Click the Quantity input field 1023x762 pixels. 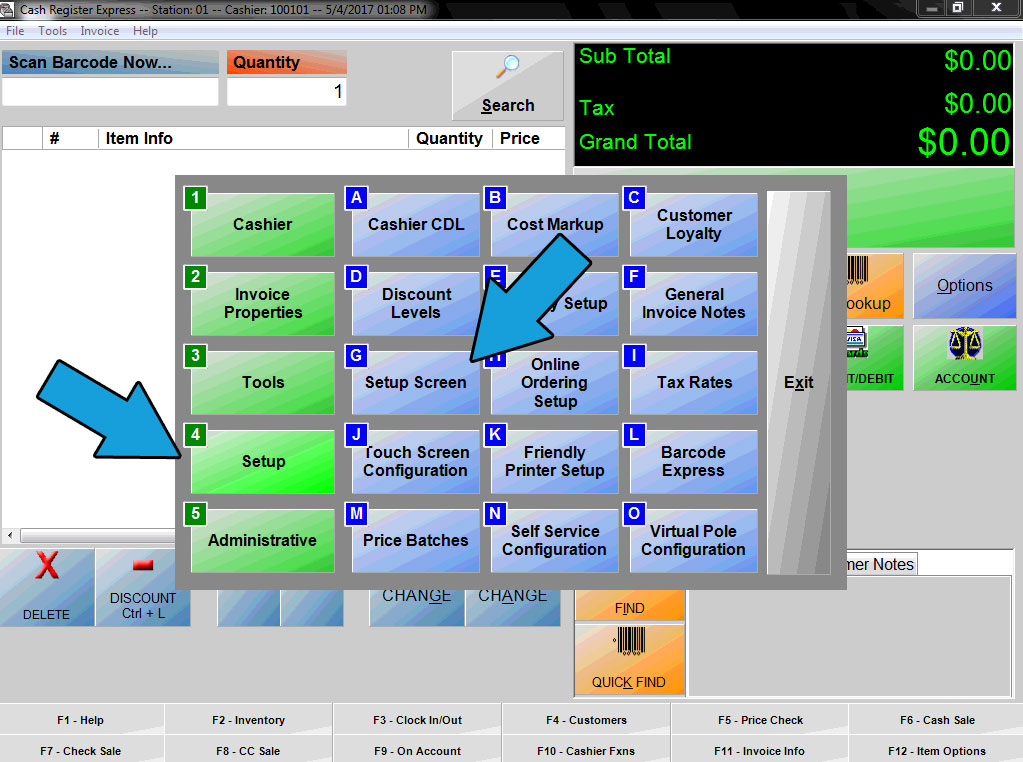pos(286,91)
